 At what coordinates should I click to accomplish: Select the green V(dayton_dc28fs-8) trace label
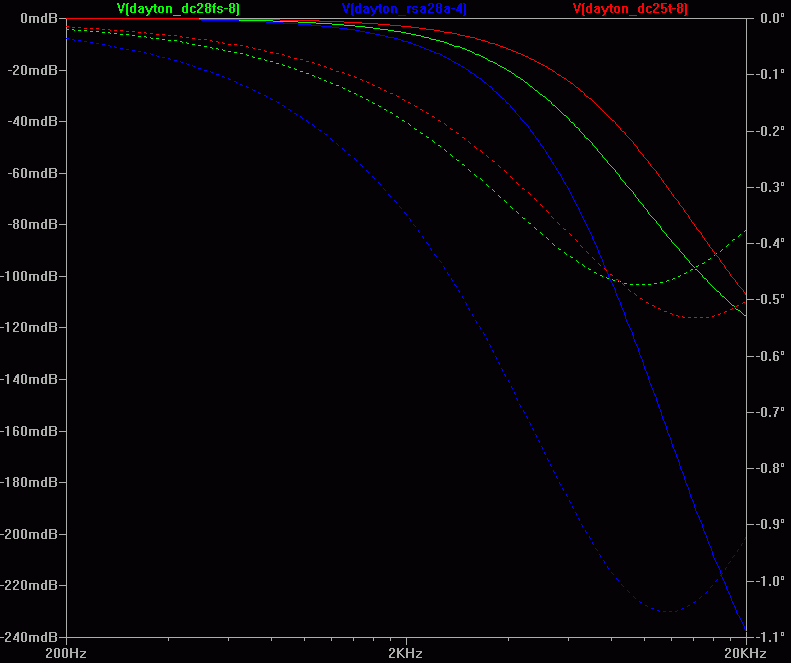click(178, 9)
